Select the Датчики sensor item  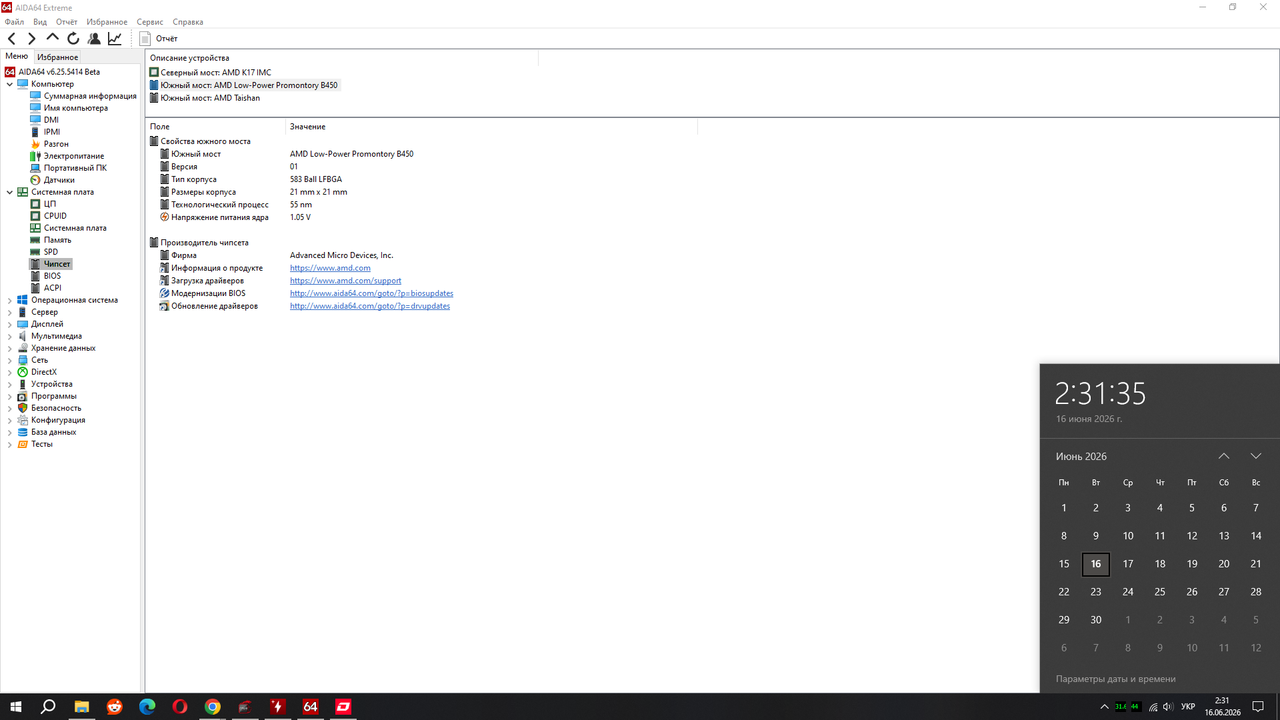pyautogui.click(x=59, y=180)
